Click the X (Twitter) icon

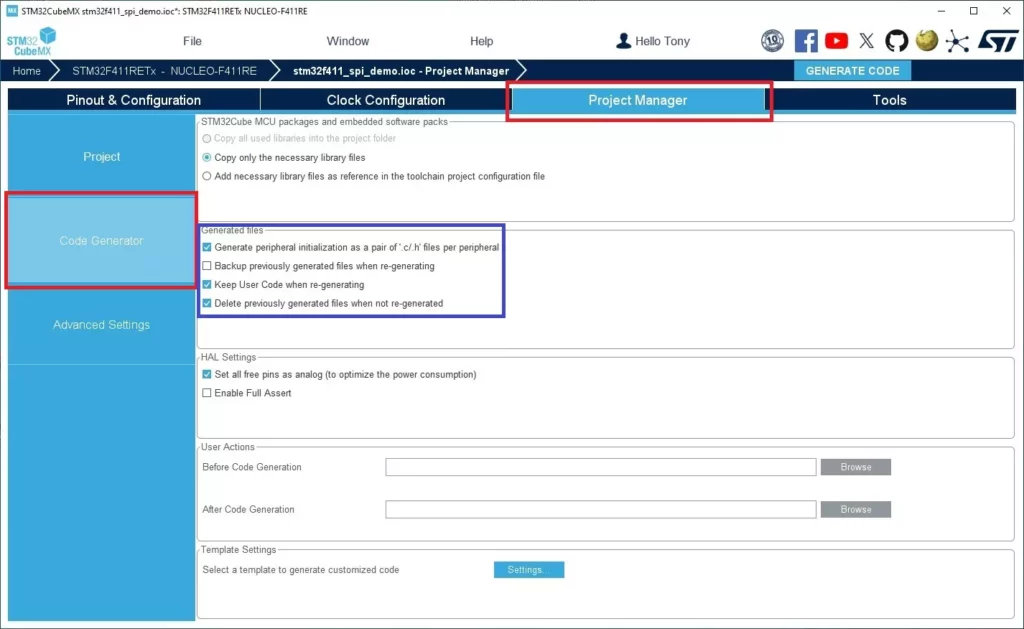(x=866, y=41)
